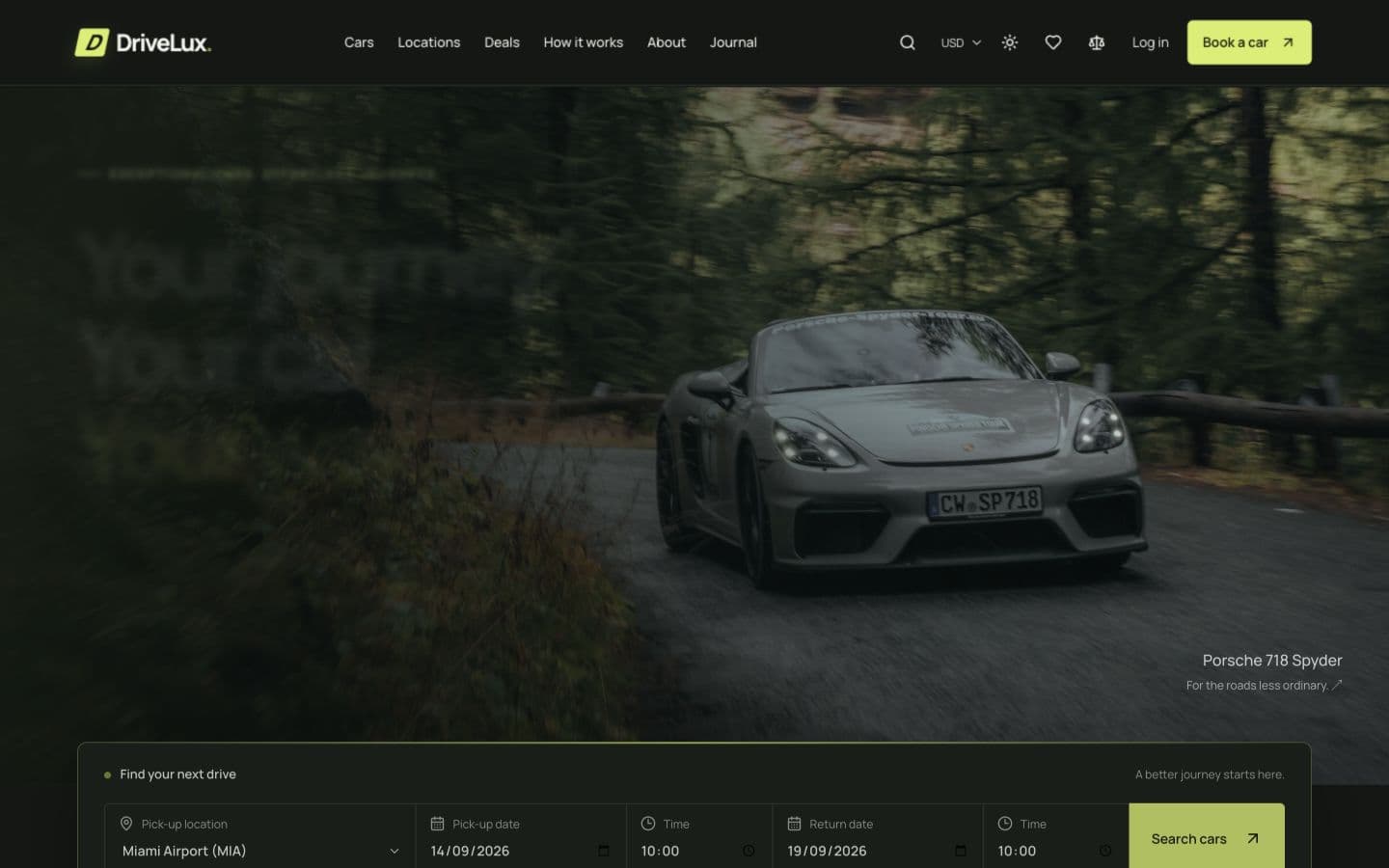Viewport: 1389px width, 868px height.
Task: Click the Log in link
Action: tap(1150, 42)
